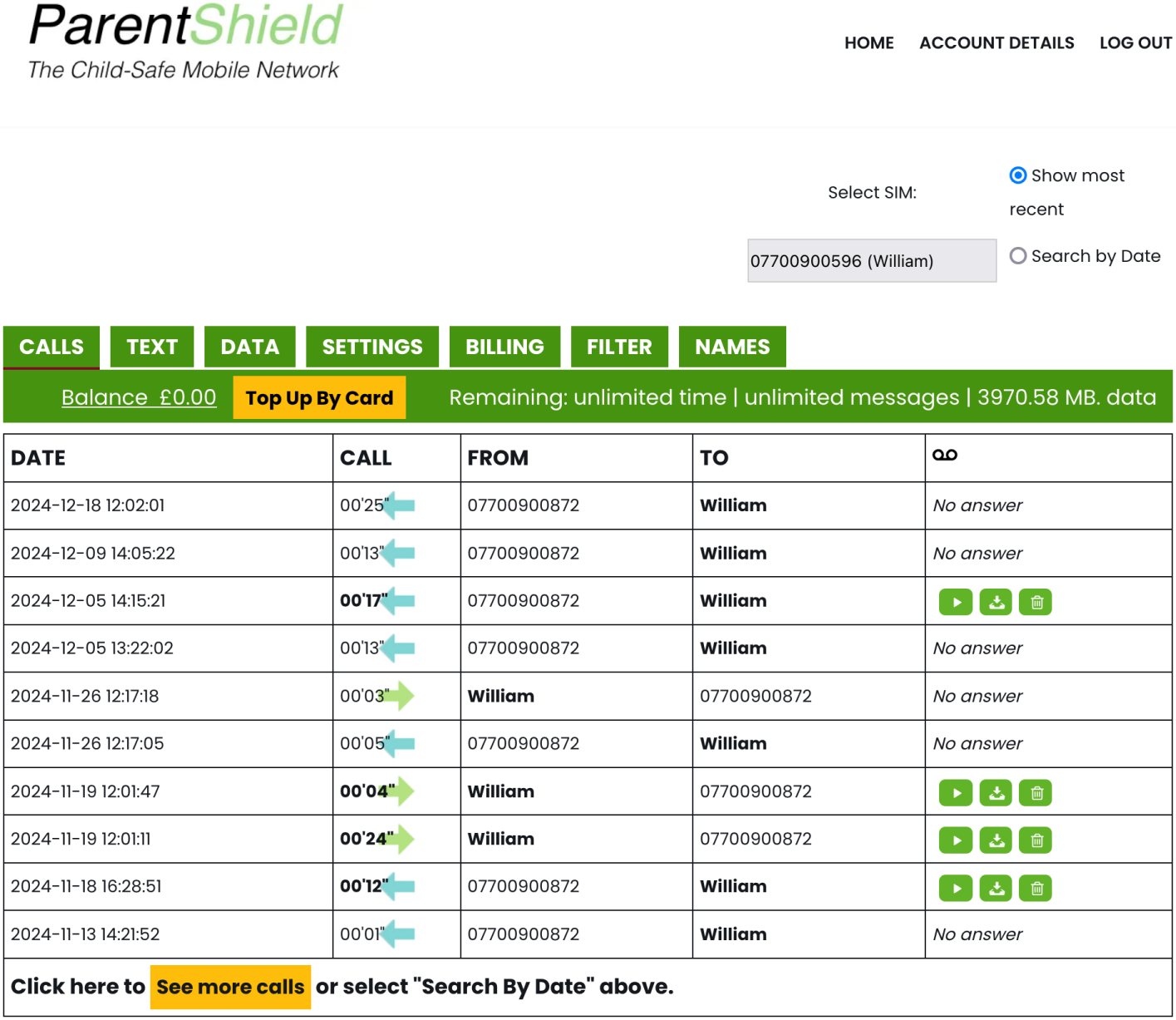Play the voicemail from 2024-12-05 14:15:21
Image resolution: width=1176 pixels, height=1020 pixels.
(955, 601)
